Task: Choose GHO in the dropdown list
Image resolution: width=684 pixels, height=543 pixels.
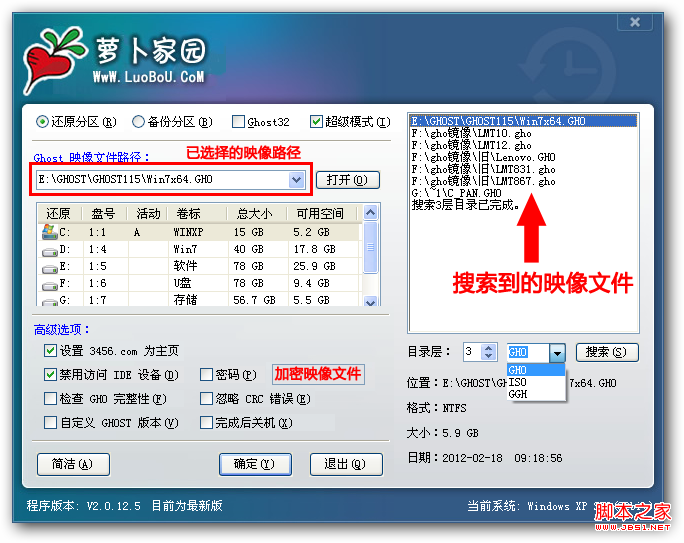Action: (x=536, y=370)
